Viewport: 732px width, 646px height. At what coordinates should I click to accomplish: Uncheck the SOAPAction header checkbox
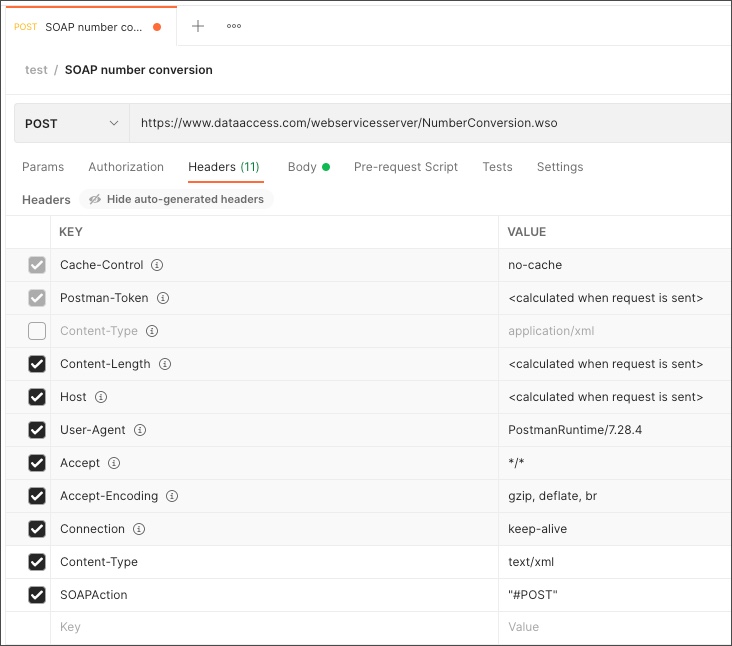[x=37, y=595]
